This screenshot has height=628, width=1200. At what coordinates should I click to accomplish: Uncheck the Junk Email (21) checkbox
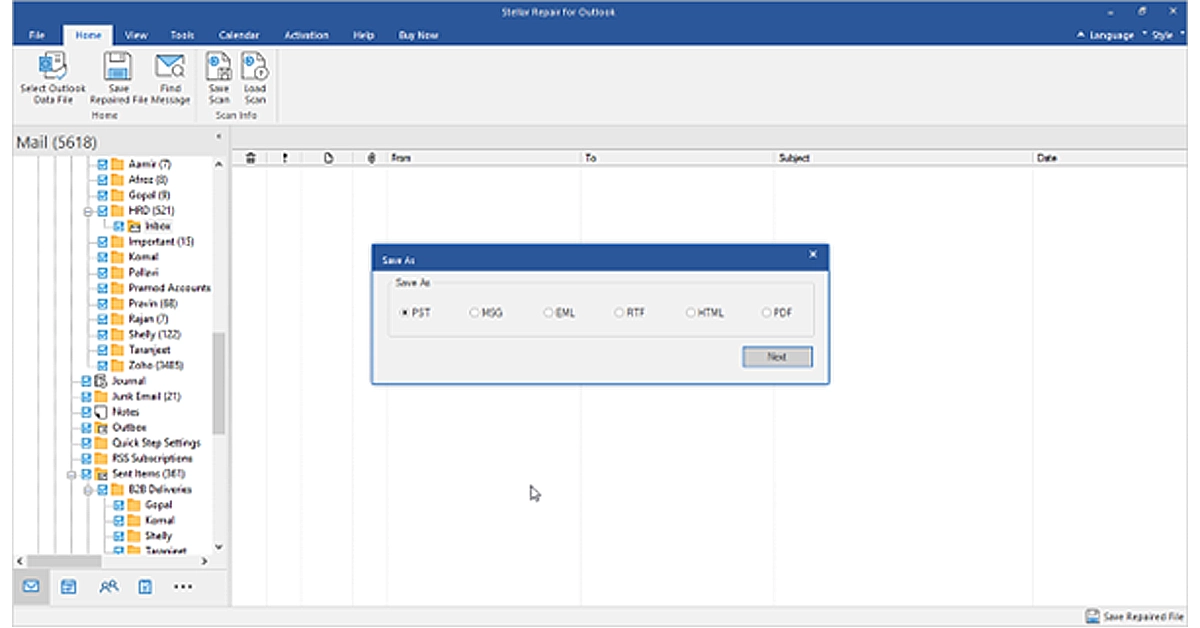(x=86, y=397)
